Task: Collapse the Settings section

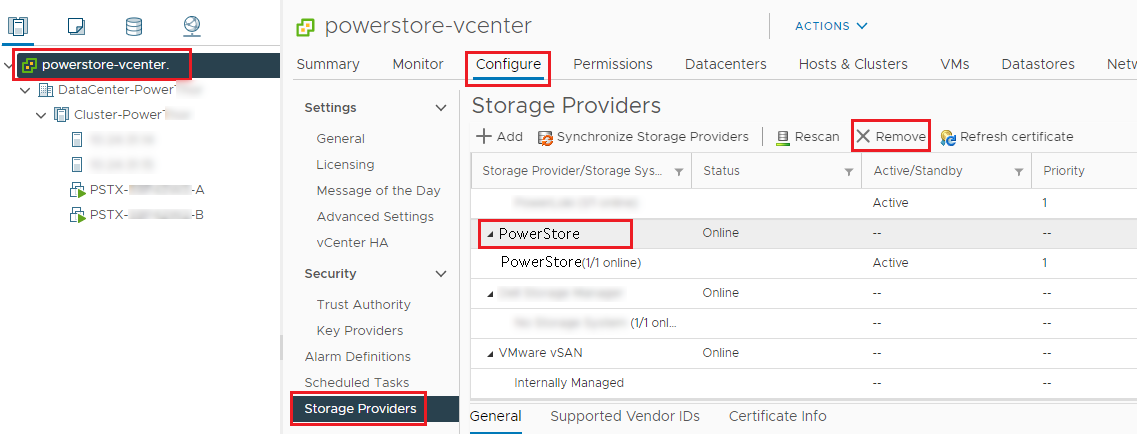Action: click(x=440, y=108)
